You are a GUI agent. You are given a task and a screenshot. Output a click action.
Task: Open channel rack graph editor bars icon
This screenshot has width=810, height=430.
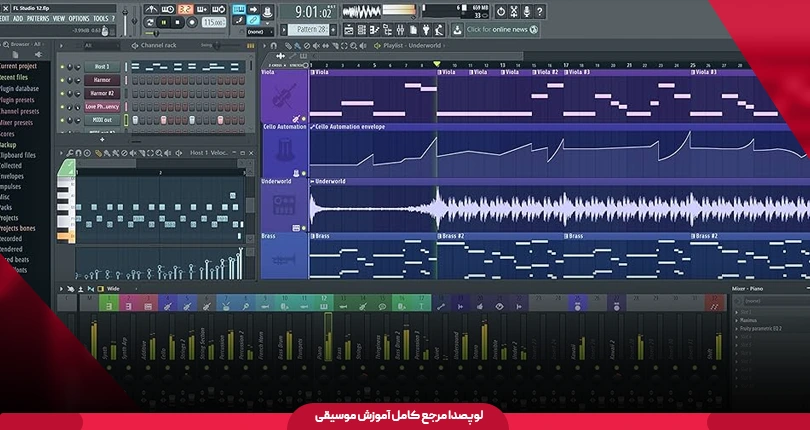[251, 45]
